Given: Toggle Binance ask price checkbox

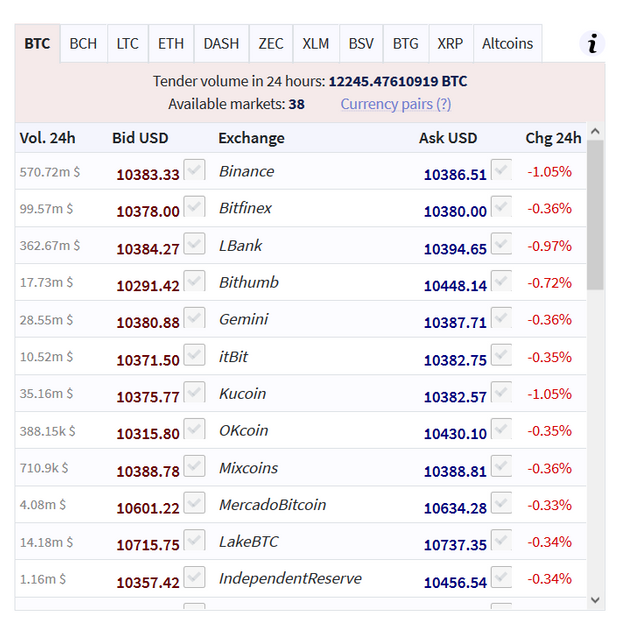Looking at the screenshot, I should point(501,170).
